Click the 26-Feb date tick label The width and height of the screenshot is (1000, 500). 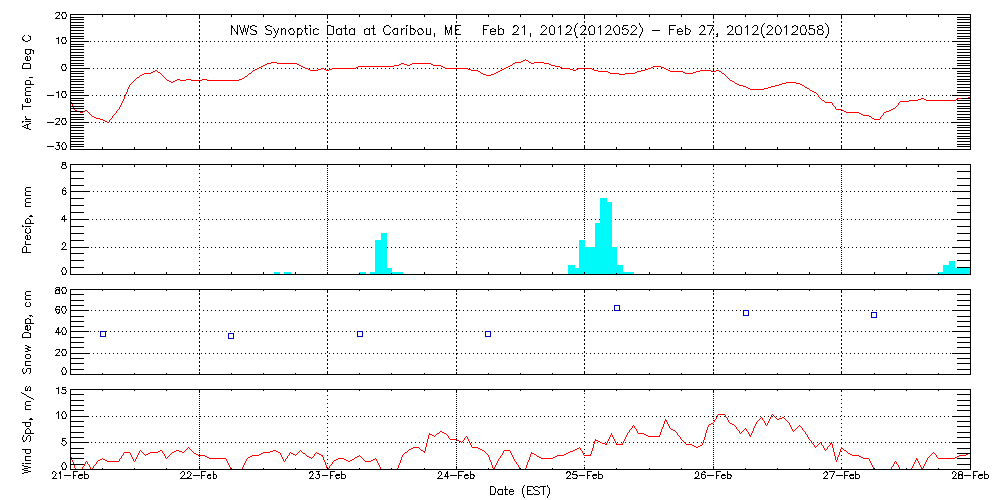(x=713, y=477)
